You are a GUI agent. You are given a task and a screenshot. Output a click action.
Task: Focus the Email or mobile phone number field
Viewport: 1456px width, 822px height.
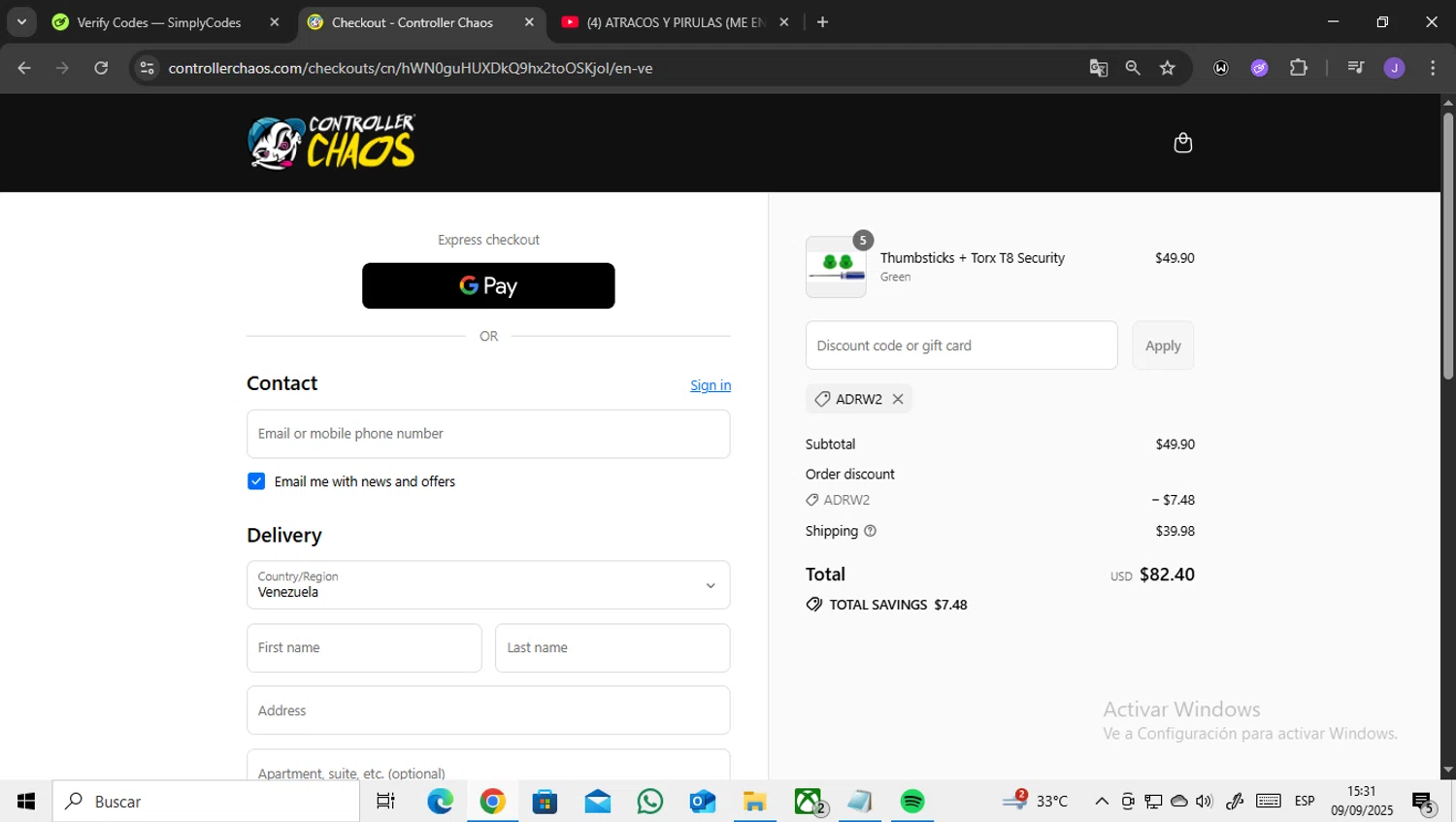pyautogui.click(x=488, y=434)
